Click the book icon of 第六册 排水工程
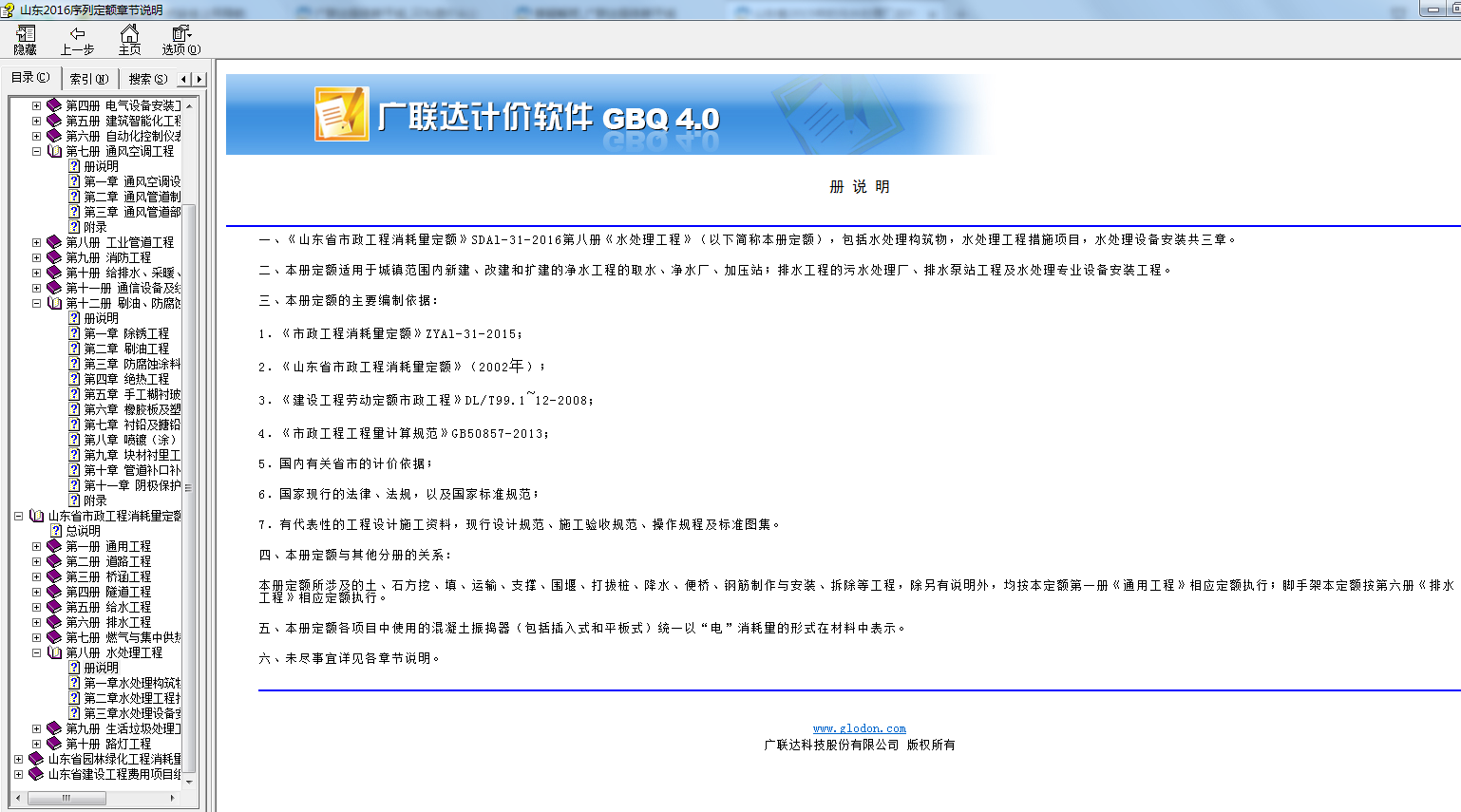The height and width of the screenshot is (812, 1461). (54, 622)
